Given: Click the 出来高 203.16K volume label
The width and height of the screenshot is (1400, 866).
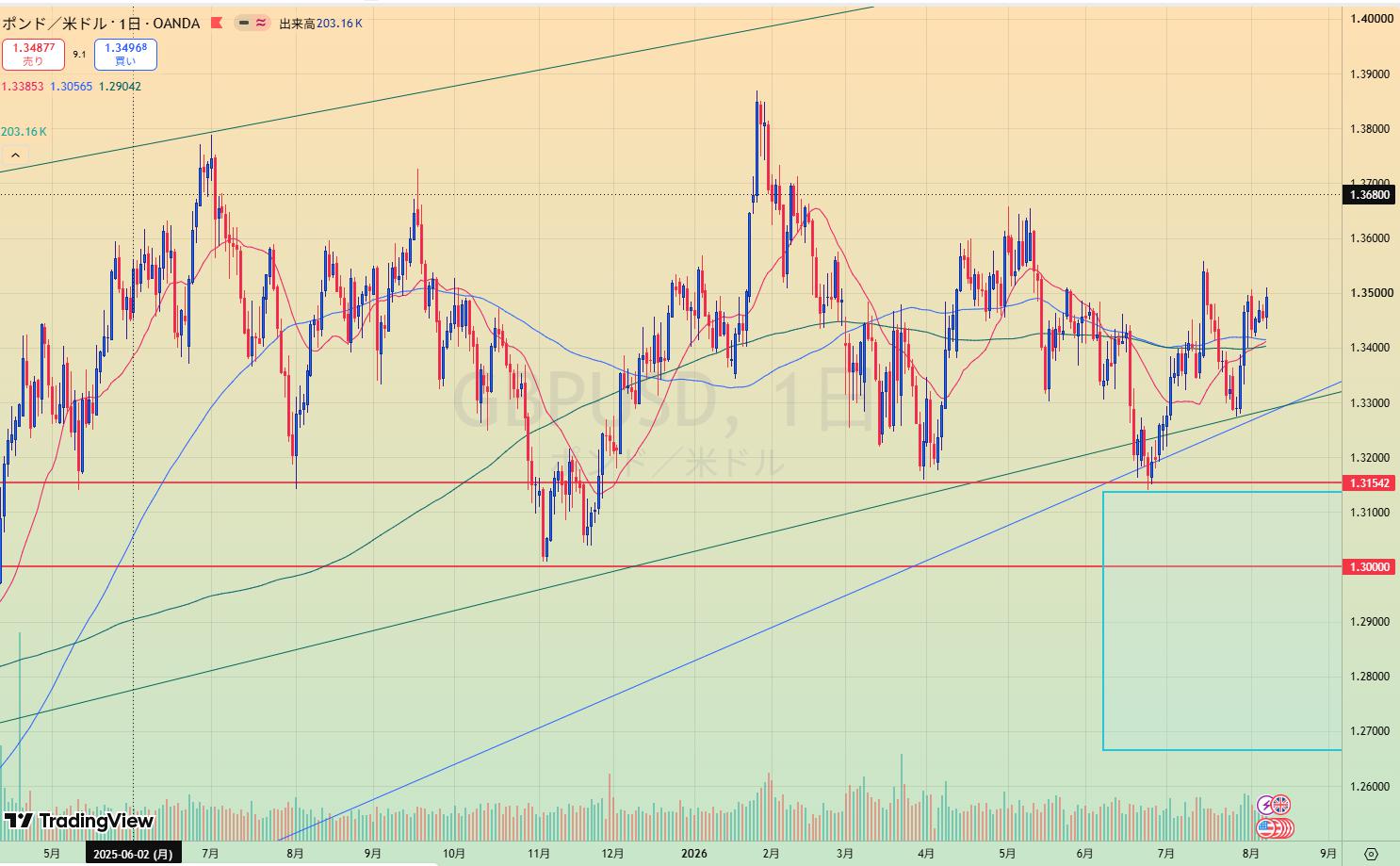Looking at the screenshot, I should click(x=320, y=23).
